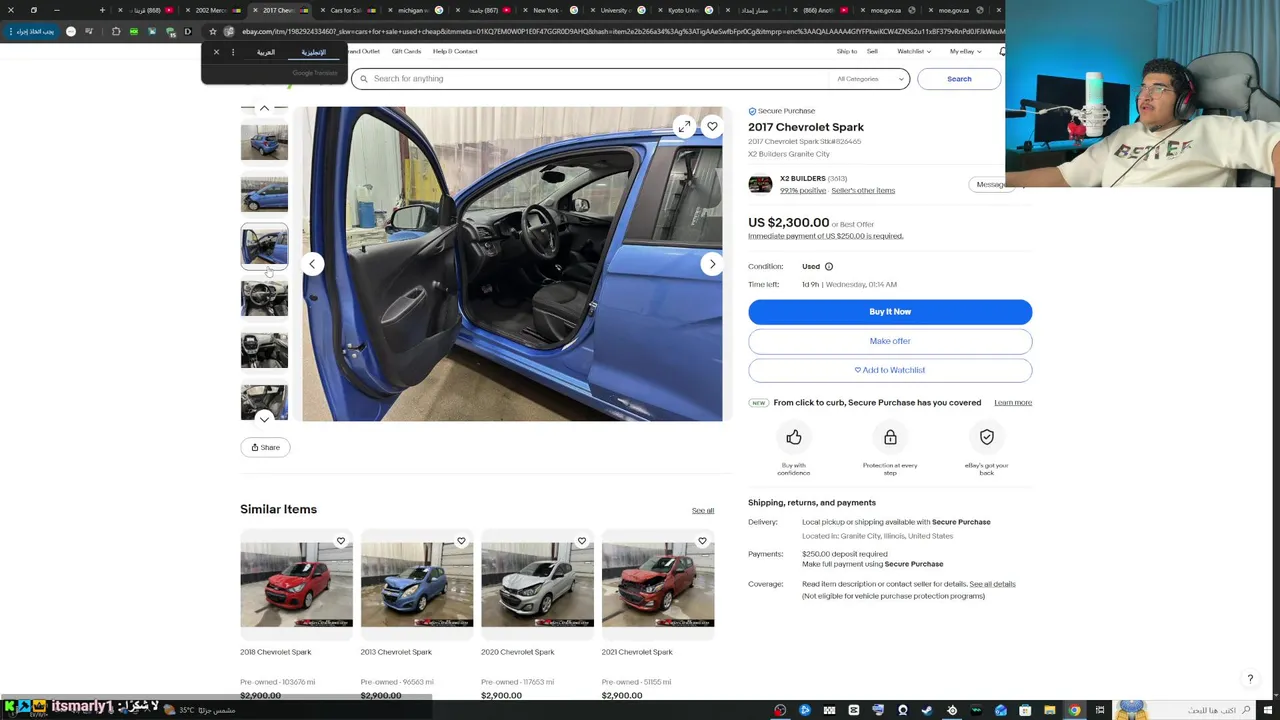Add main photo item to watchlist heart

click(712, 127)
